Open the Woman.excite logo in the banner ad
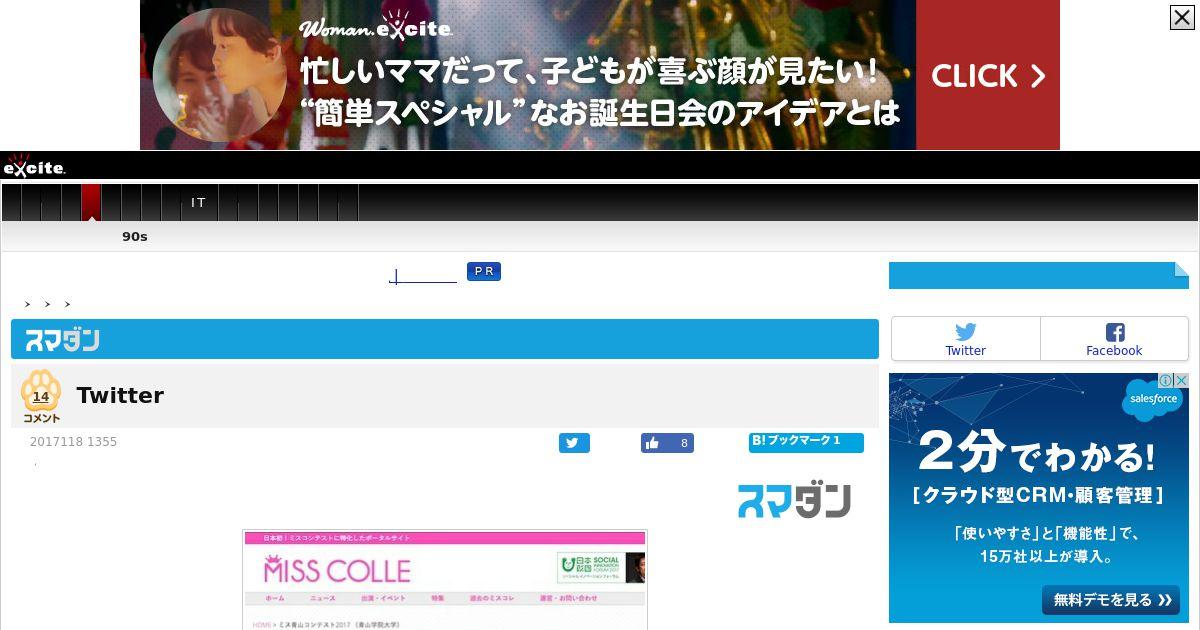 [x=375, y=28]
